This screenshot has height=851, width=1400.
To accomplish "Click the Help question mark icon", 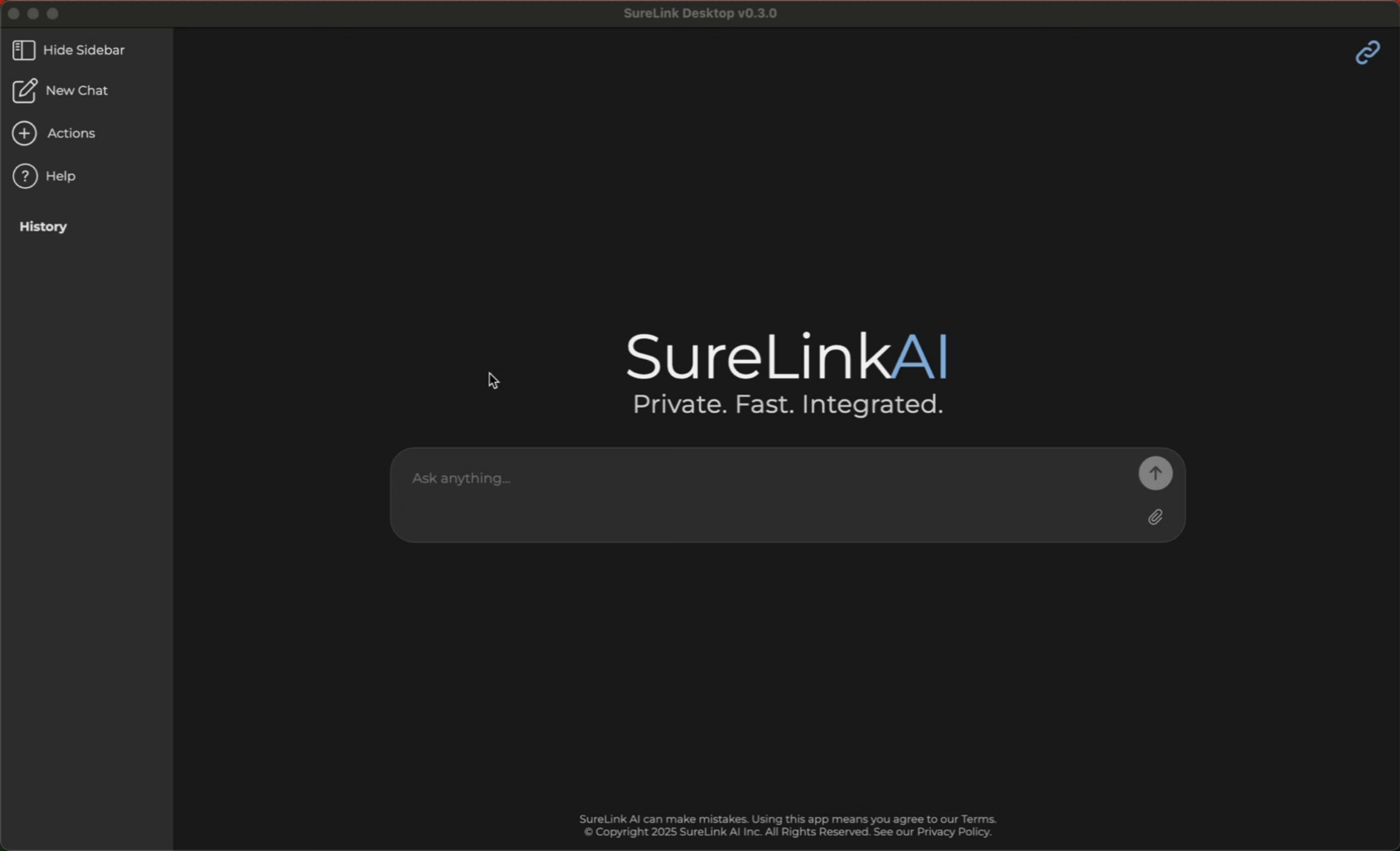I will (25, 176).
